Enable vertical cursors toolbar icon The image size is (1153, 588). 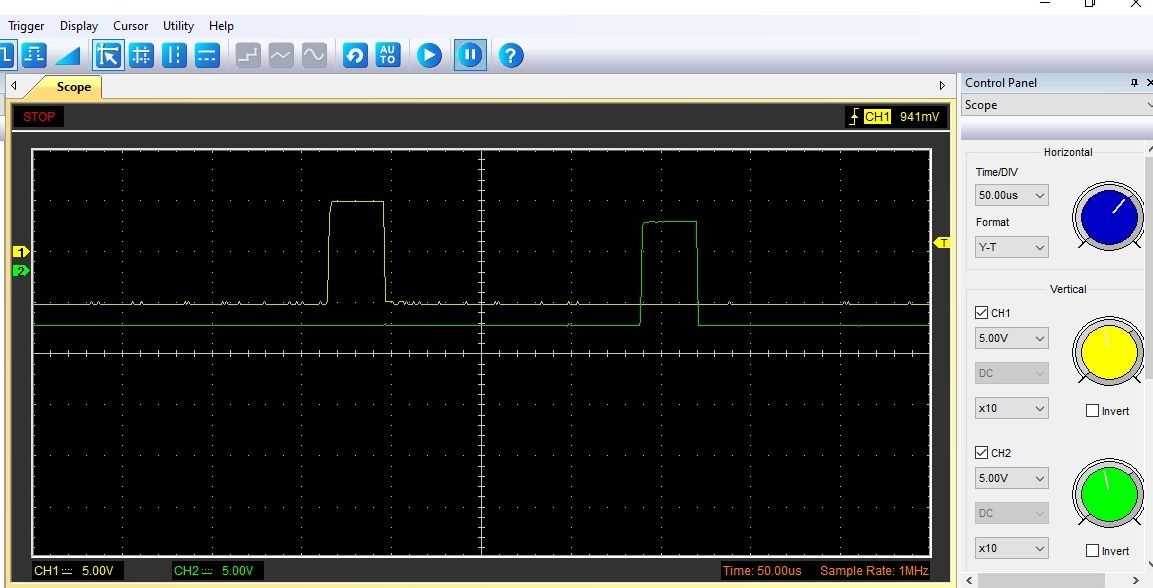174,55
